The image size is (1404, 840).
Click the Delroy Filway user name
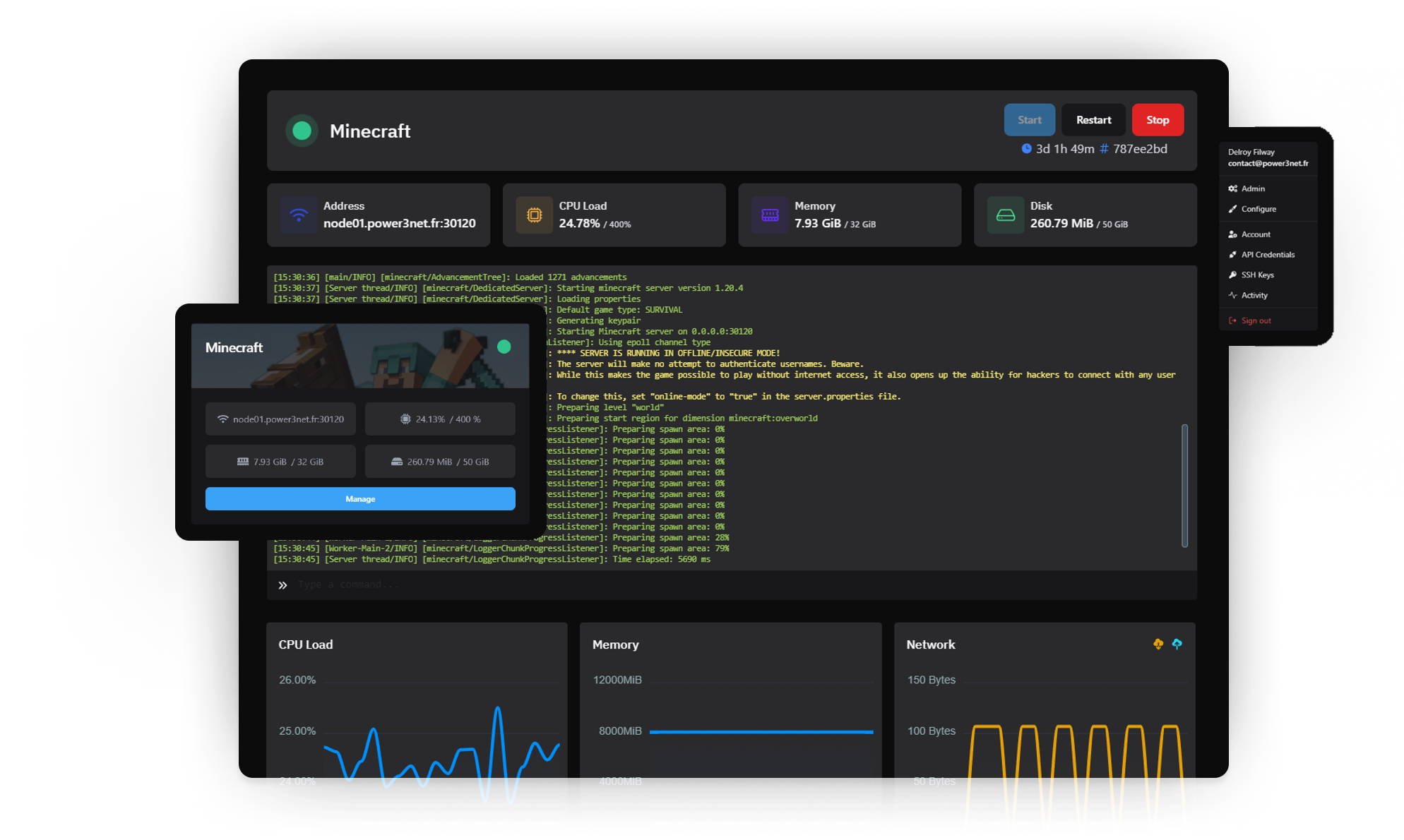click(1251, 152)
